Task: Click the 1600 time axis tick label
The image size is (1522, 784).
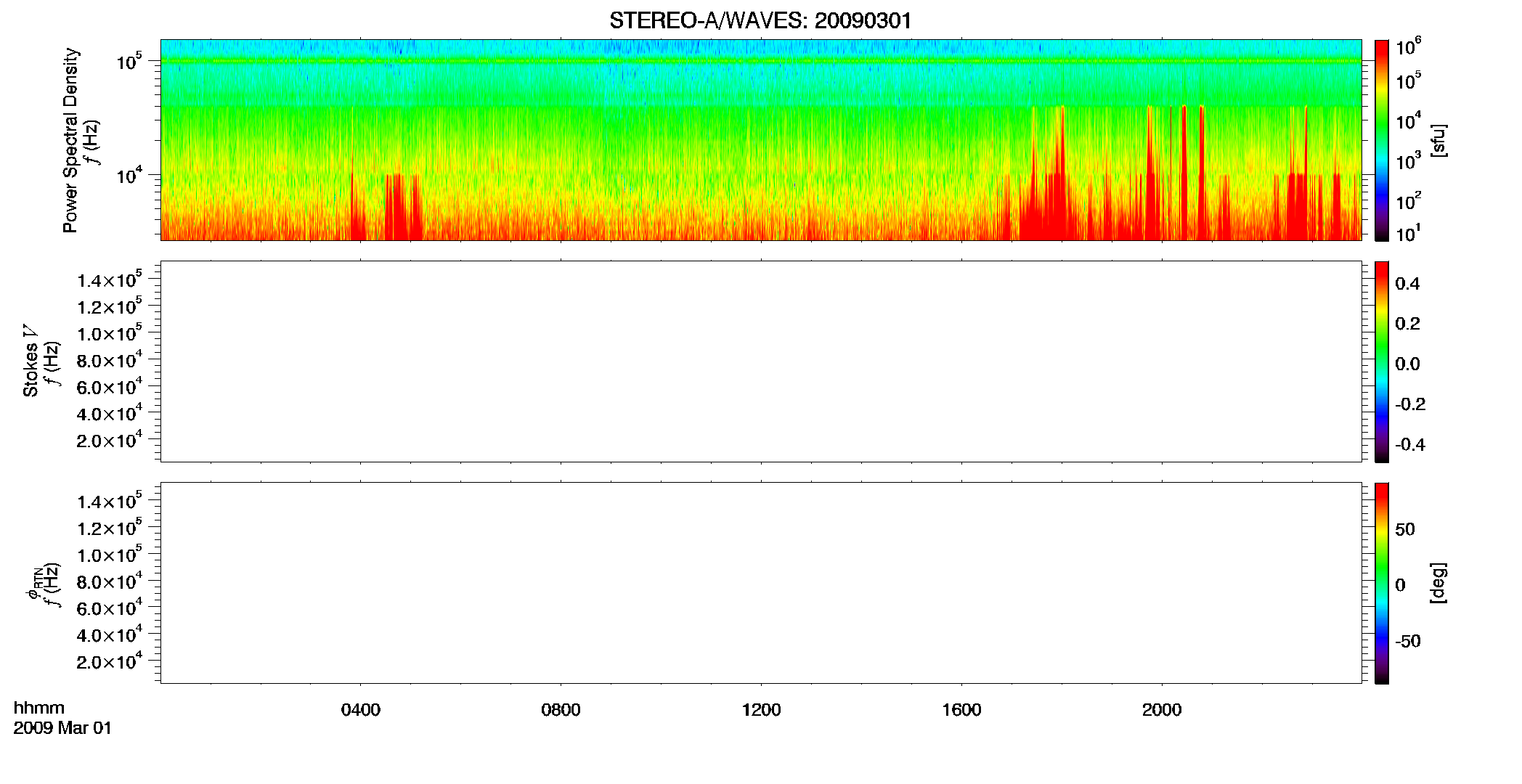Action: pyautogui.click(x=961, y=710)
